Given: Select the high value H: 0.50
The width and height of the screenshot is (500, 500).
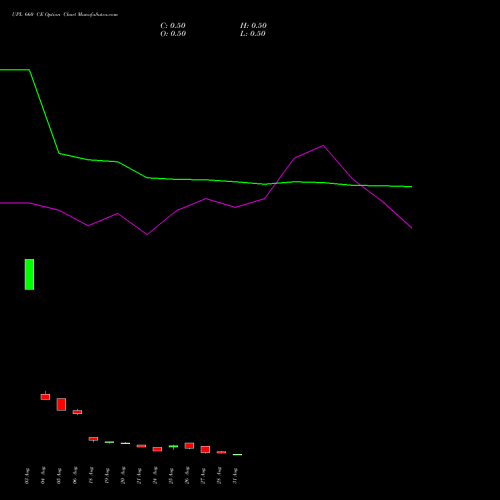Looking at the screenshot, I should [x=253, y=26].
